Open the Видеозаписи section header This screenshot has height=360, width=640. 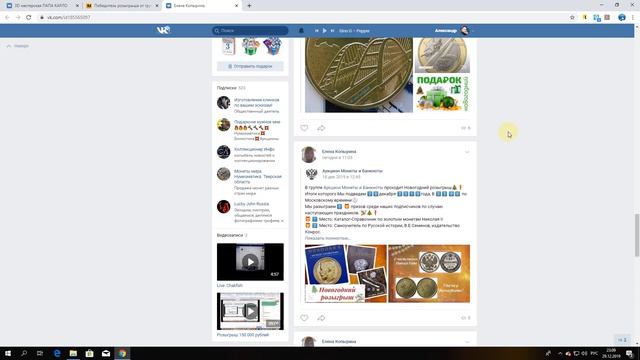click(x=232, y=235)
